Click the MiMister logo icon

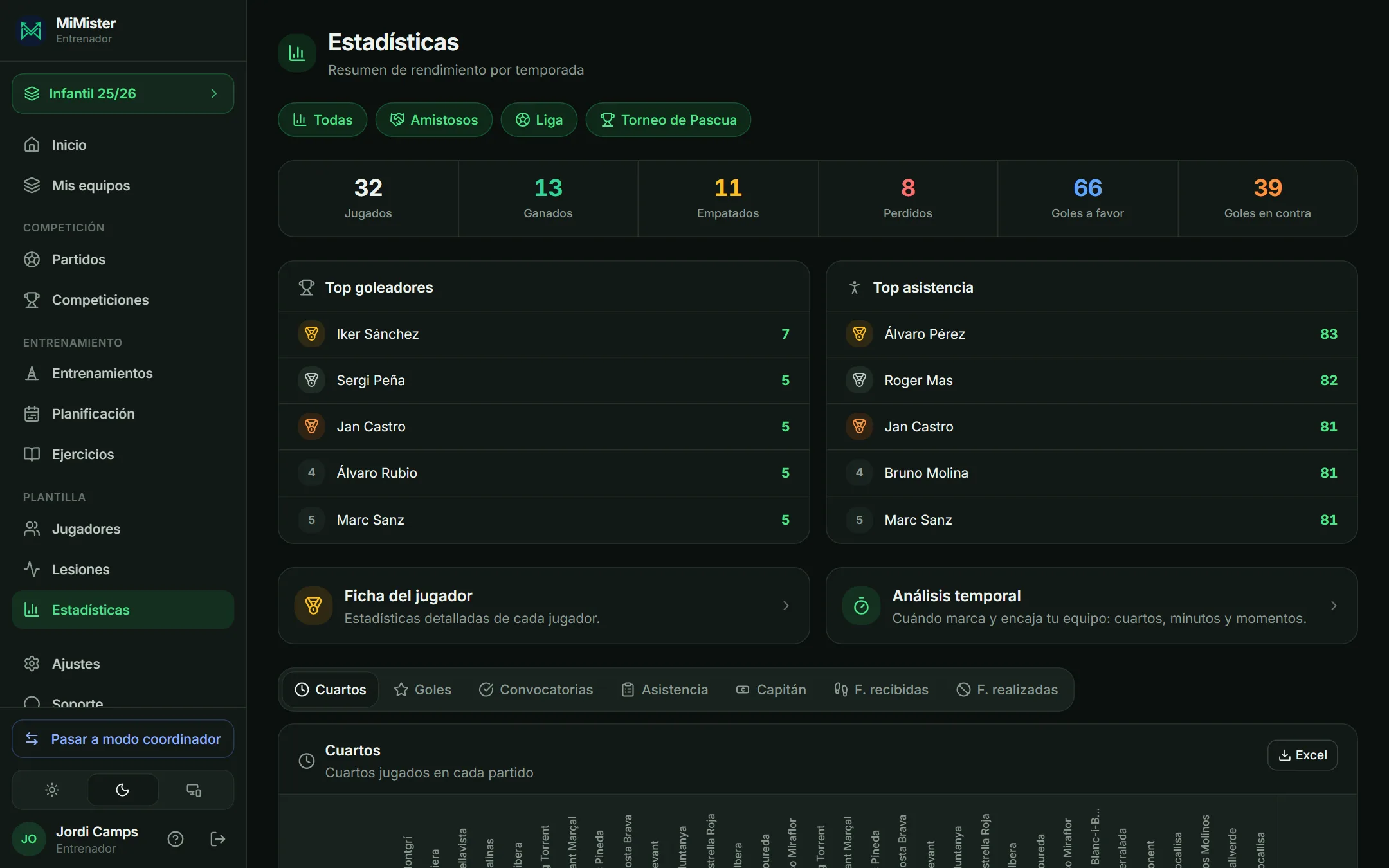click(31, 30)
